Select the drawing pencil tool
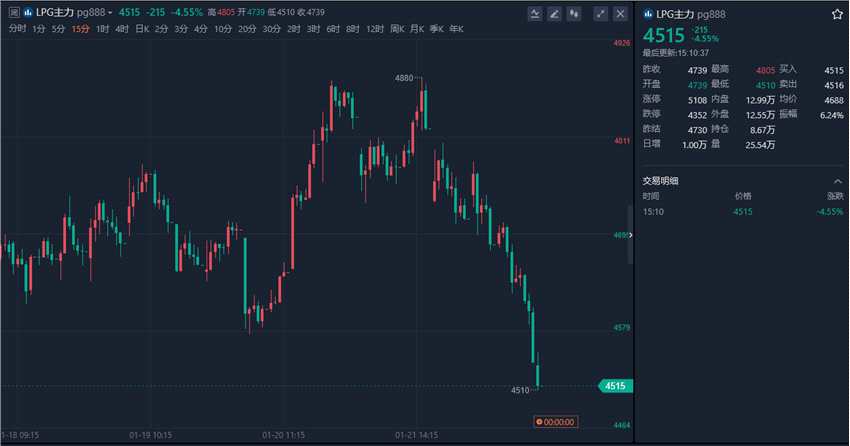 (555, 14)
